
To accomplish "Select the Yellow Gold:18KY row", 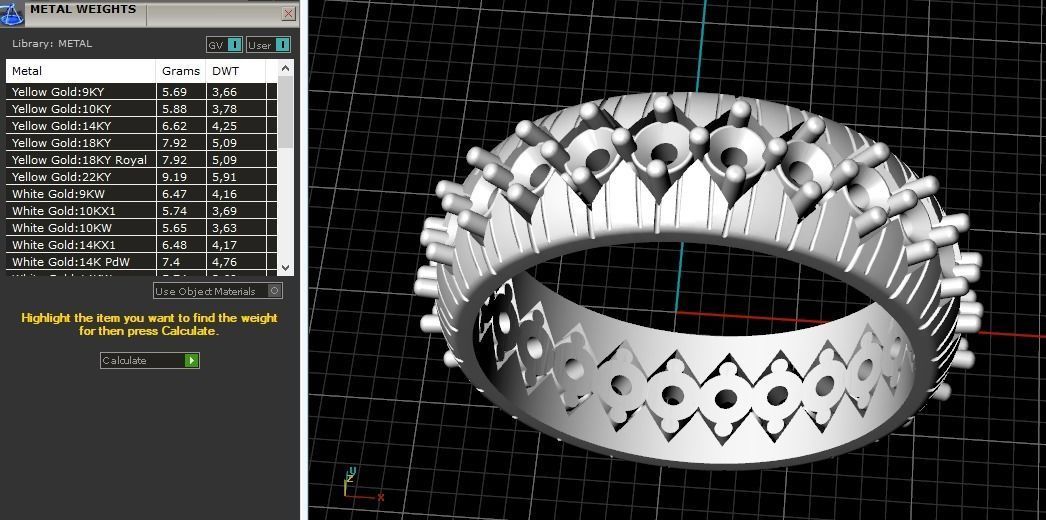I will (x=141, y=143).
